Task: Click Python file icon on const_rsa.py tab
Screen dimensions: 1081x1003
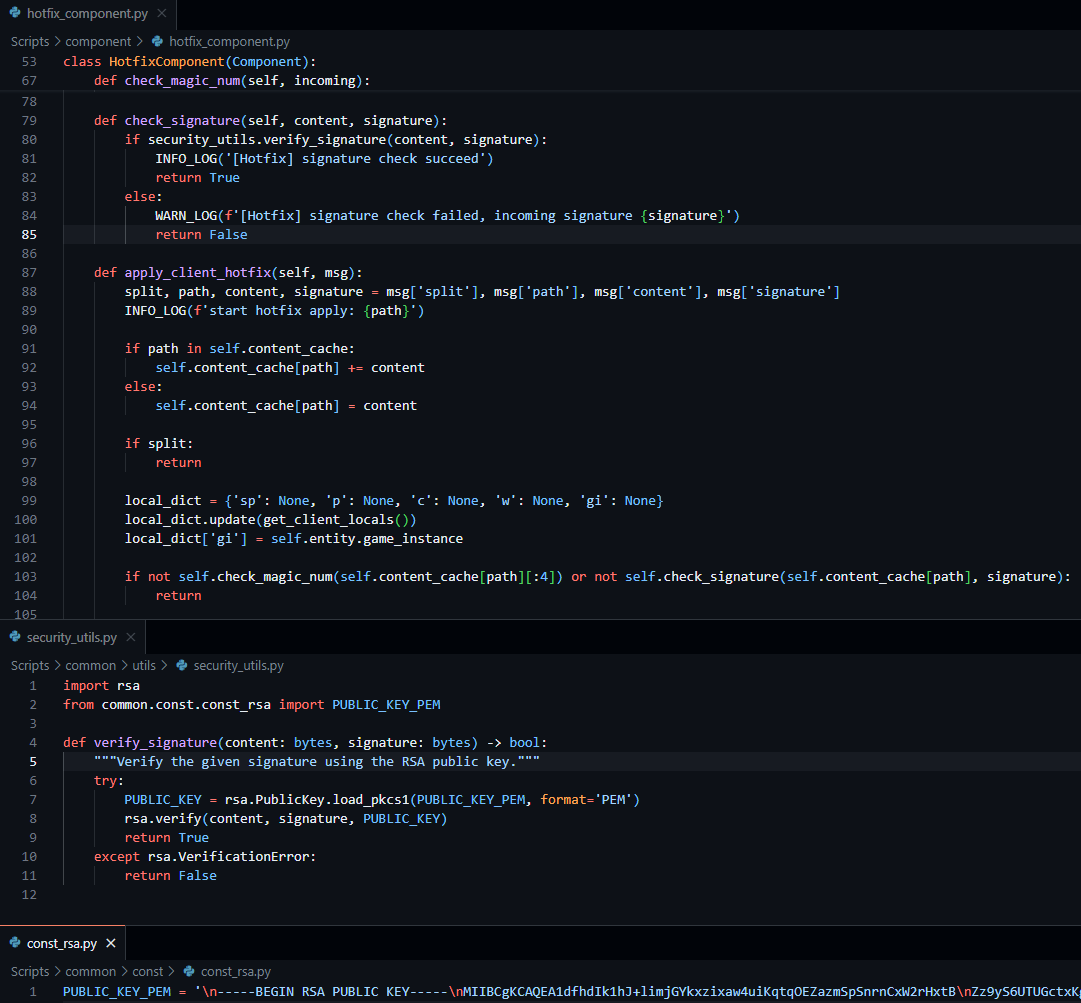Action: click(15, 943)
